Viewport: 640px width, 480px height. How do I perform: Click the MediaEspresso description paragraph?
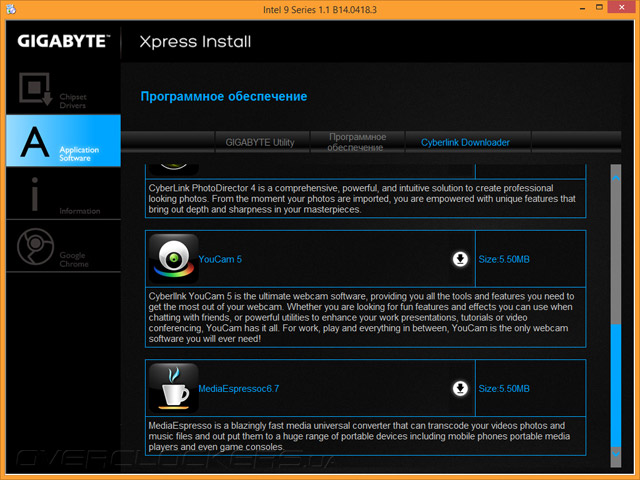[359, 436]
